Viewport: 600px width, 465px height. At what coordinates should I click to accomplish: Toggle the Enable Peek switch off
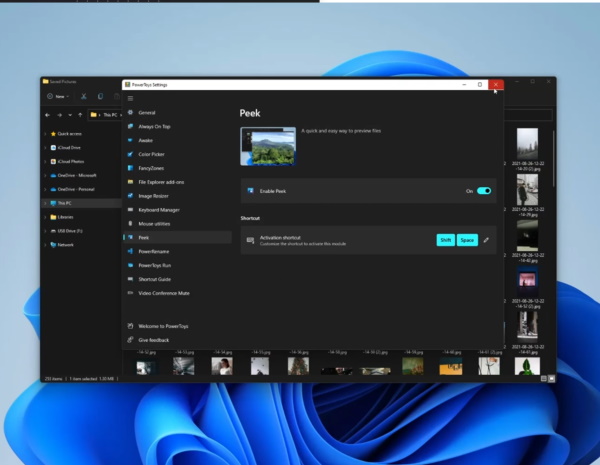484,190
